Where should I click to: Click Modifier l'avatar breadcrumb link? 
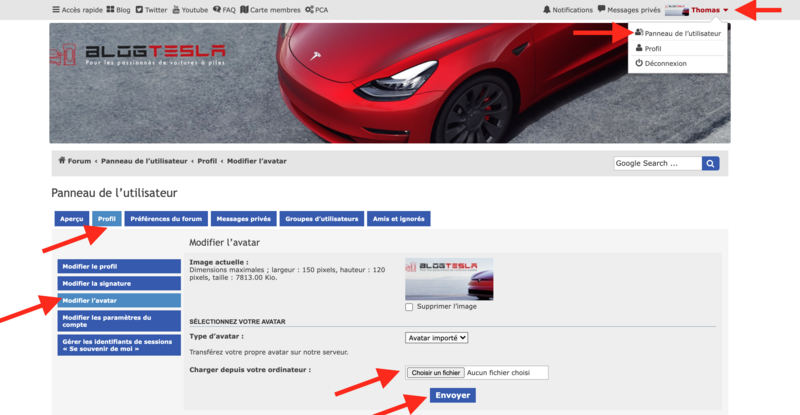(x=257, y=161)
